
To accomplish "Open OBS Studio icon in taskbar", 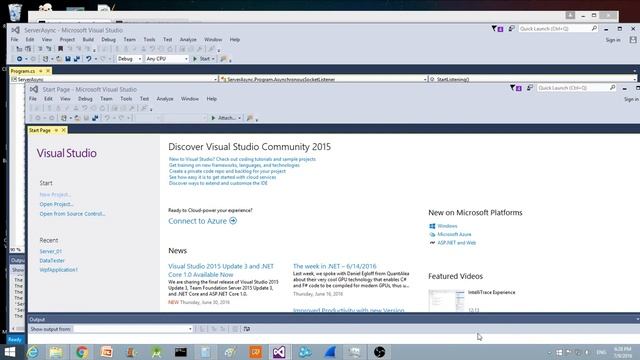I will coord(379,352).
